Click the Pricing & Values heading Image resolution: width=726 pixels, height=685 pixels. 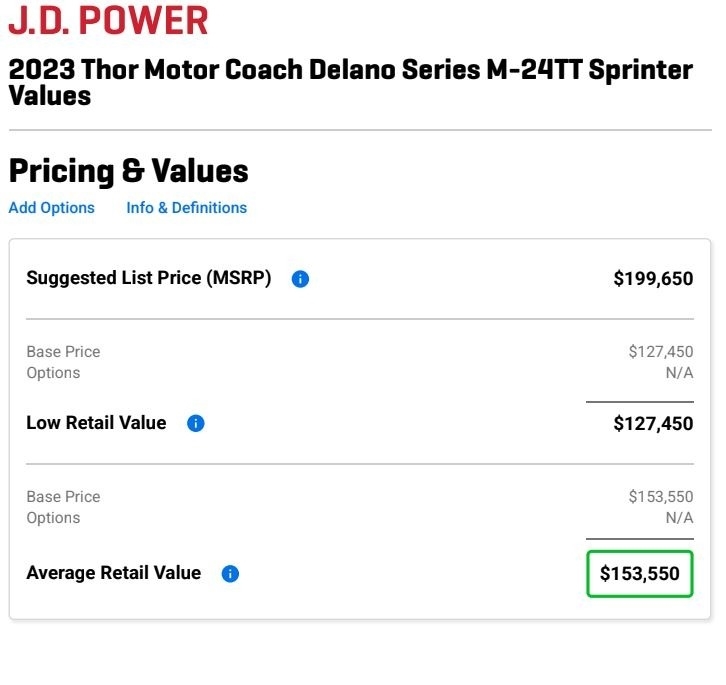(x=128, y=171)
